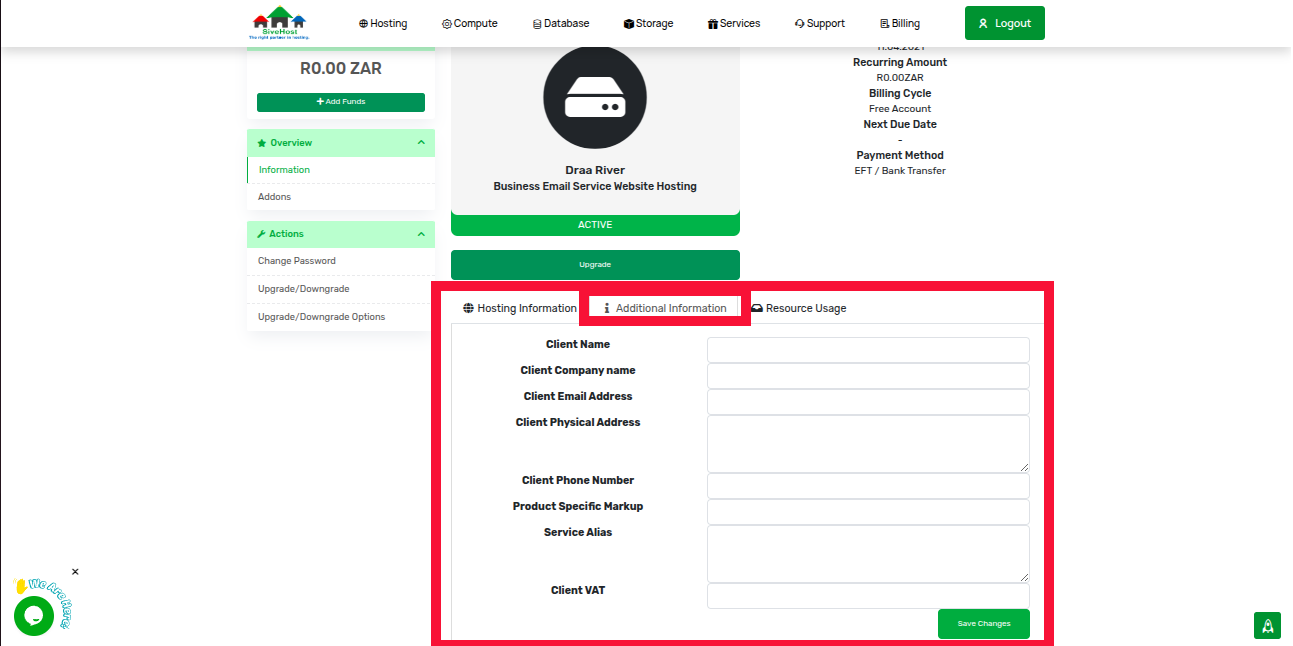Open the Support menu
The height and width of the screenshot is (646, 1293).
(820, 23)
